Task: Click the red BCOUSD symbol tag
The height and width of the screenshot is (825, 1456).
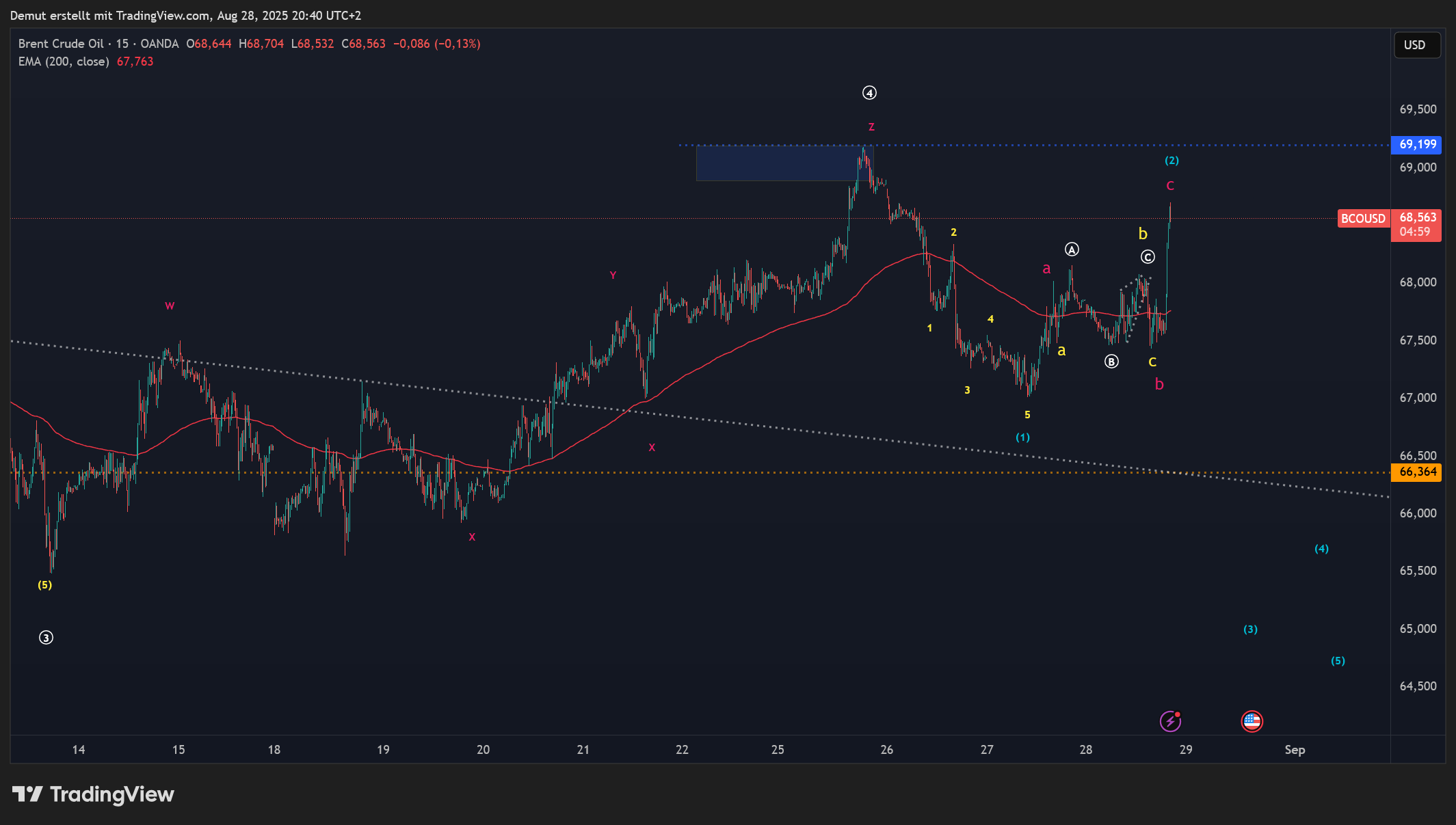Action: [x=1362, y=219]
